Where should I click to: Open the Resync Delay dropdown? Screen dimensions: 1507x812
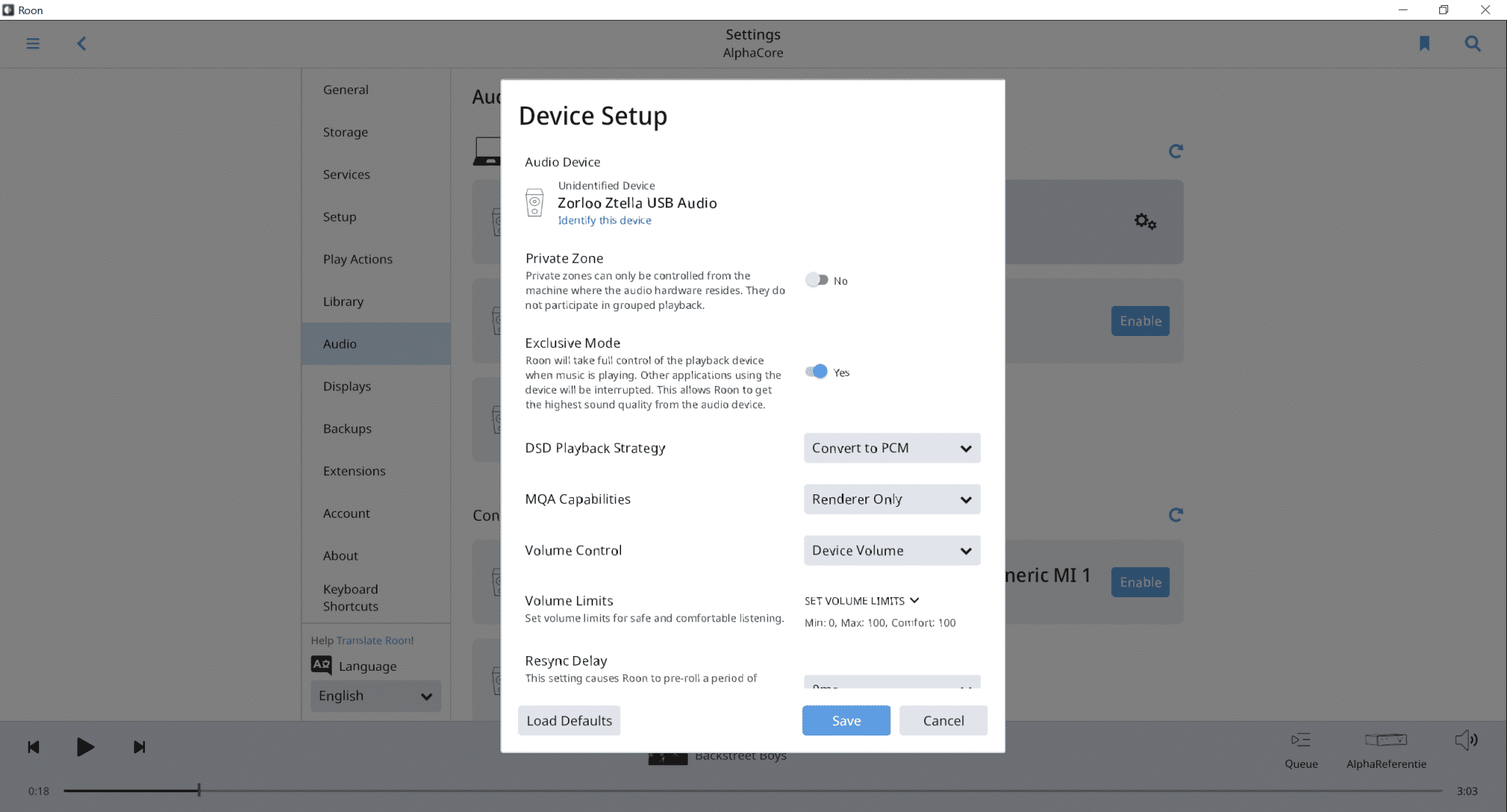[x=892, y=682]
